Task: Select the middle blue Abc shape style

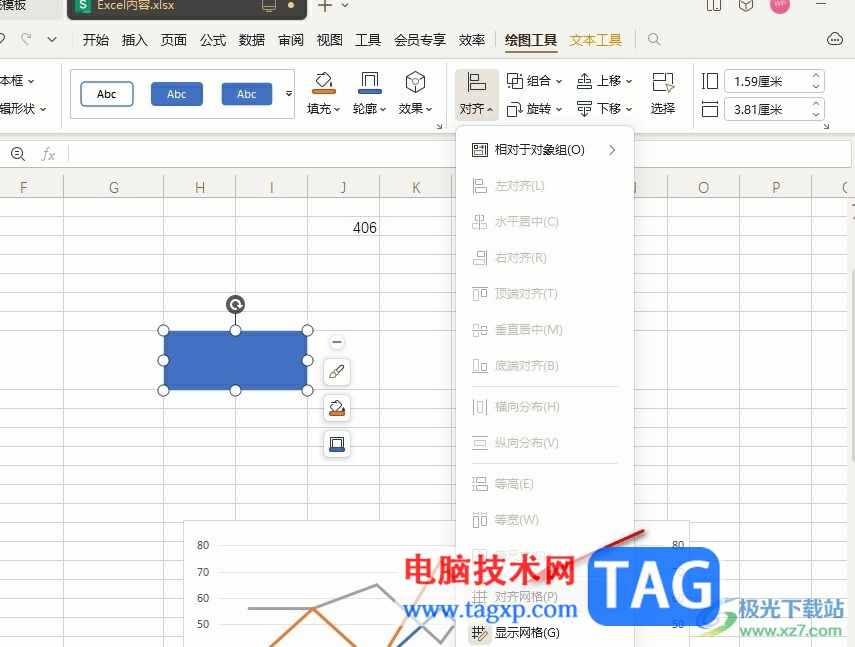Action: click(x=177, y=94)
